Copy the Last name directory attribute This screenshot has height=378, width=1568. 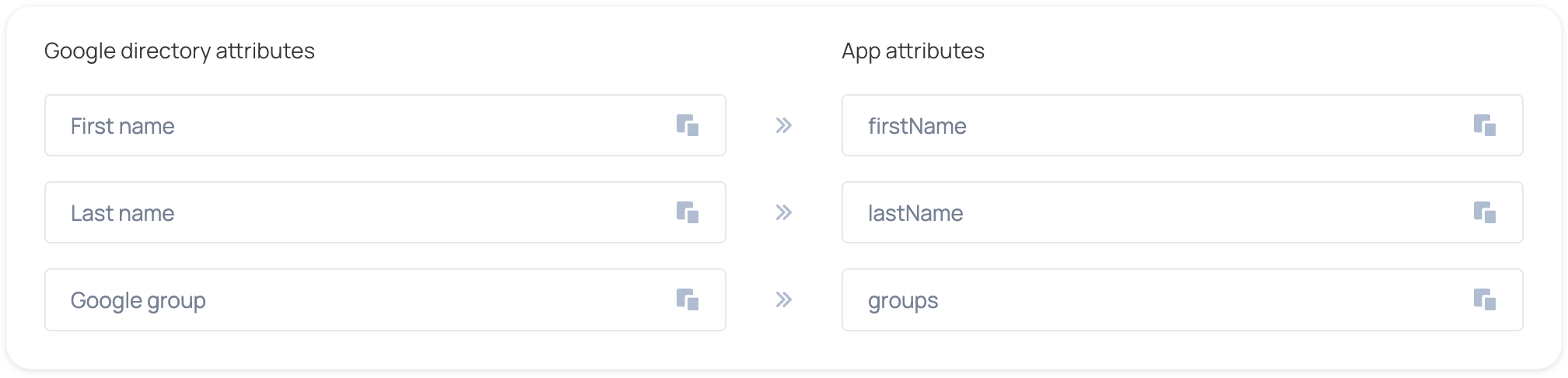click(x=688, y=212)
